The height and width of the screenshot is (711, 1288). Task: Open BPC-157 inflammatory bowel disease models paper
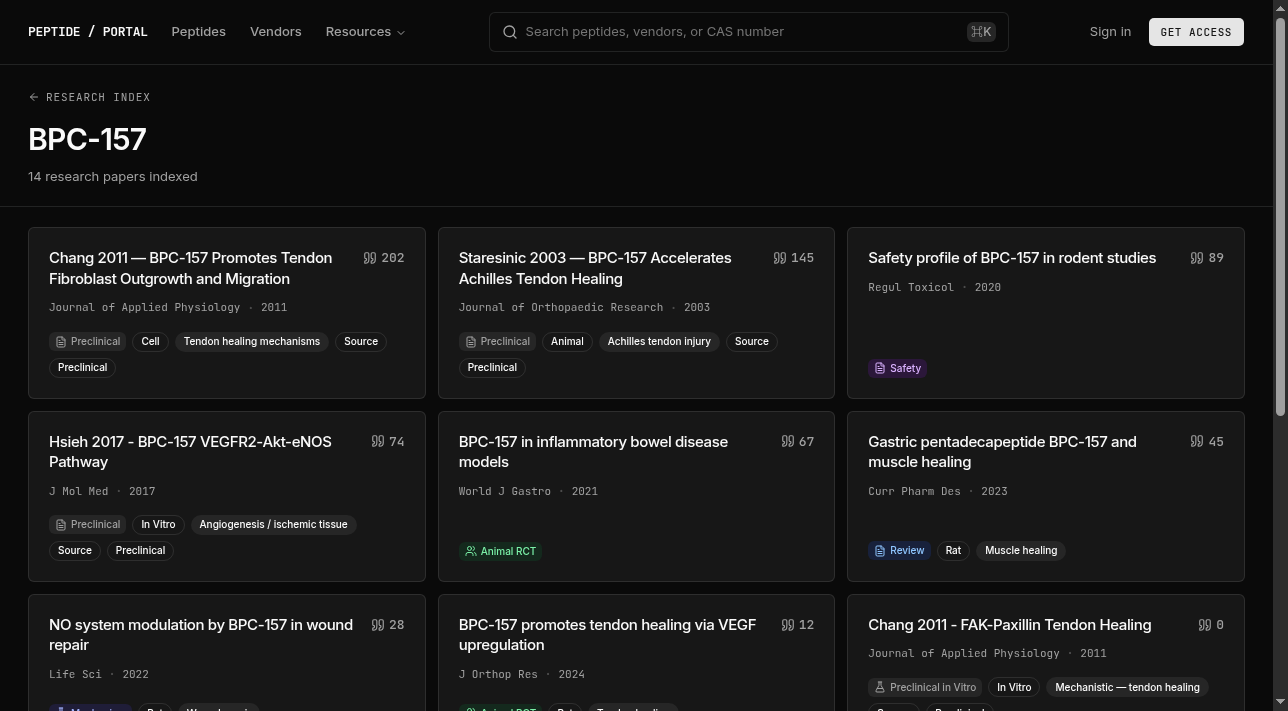pos(593,452)
